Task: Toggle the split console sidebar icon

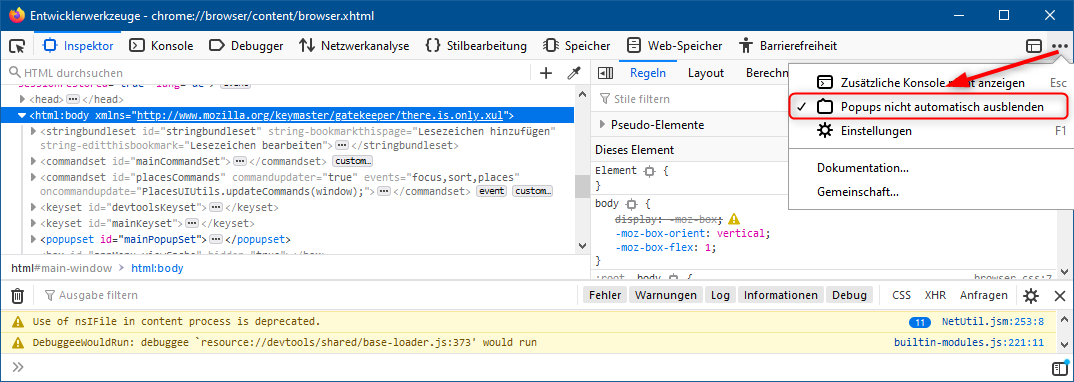Action: tap(1059, 368)
